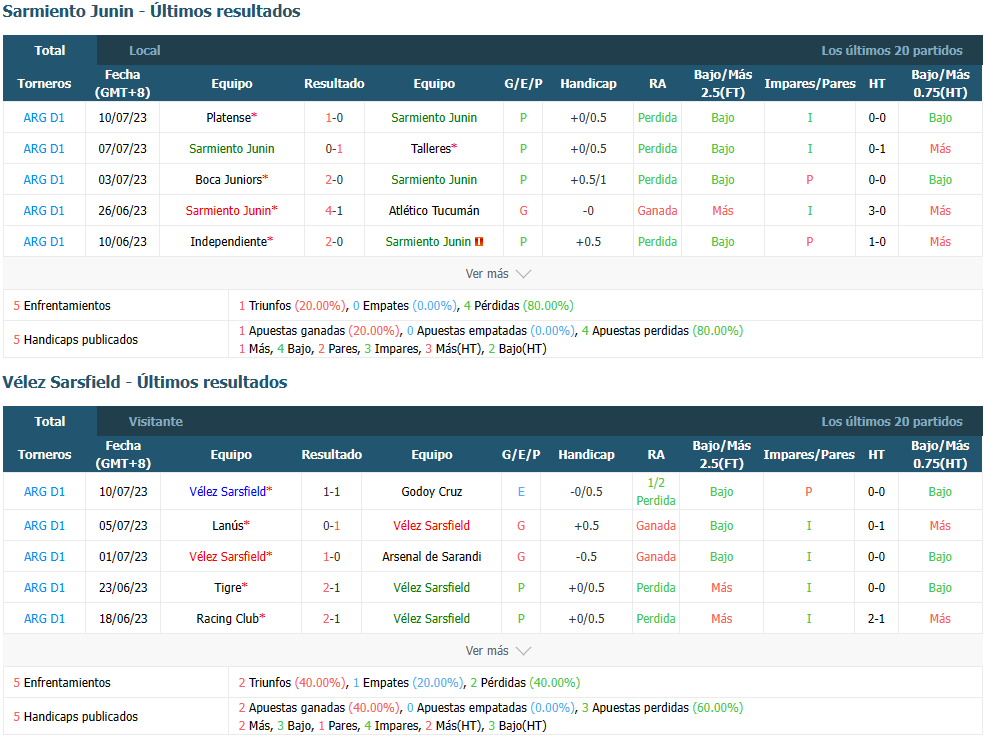Select the Total tab in Sarmiento Junin table
This screenshot has height=742, width=989.
coord(50,50)
